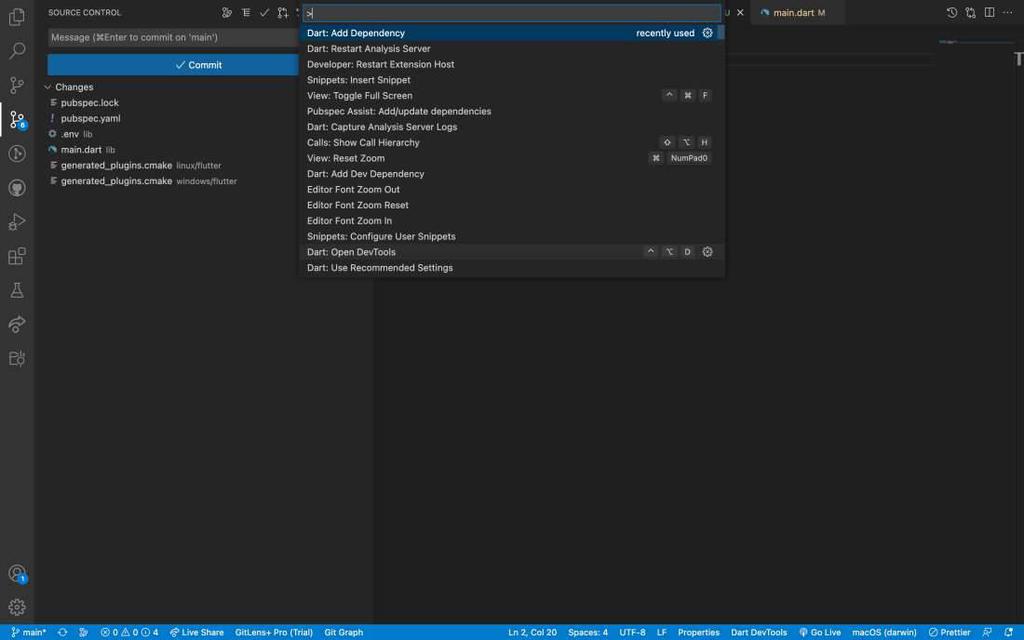Open Settings via the gear icon
1024x640 pixels.
coord(16,607)
